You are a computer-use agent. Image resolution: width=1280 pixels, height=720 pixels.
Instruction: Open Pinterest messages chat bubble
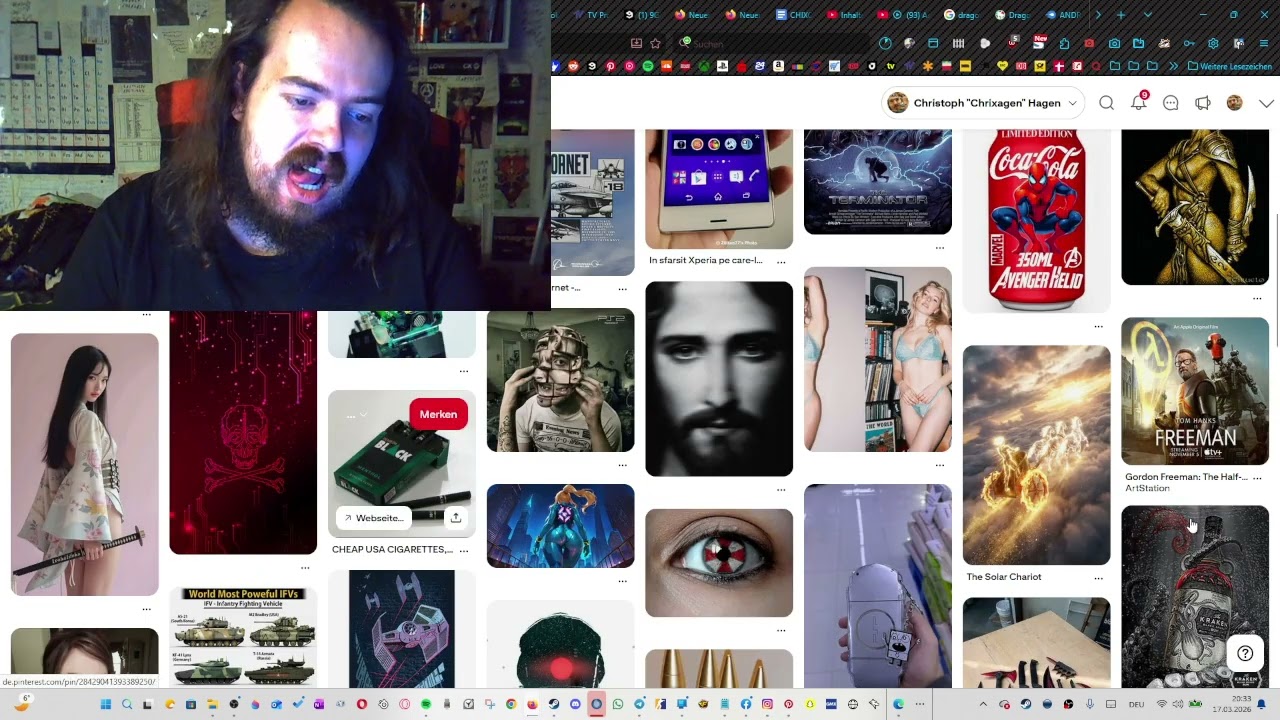coord(1171,103)
